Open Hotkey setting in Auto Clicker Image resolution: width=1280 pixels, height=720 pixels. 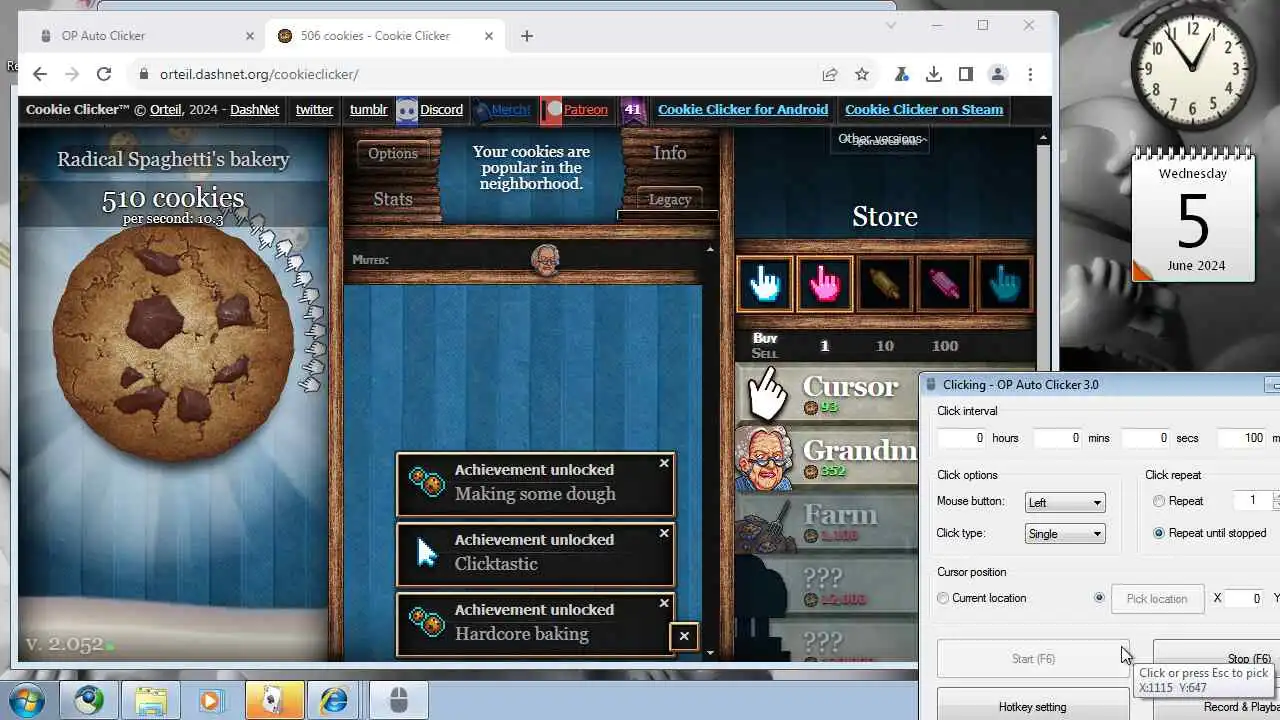(1032, 705)
